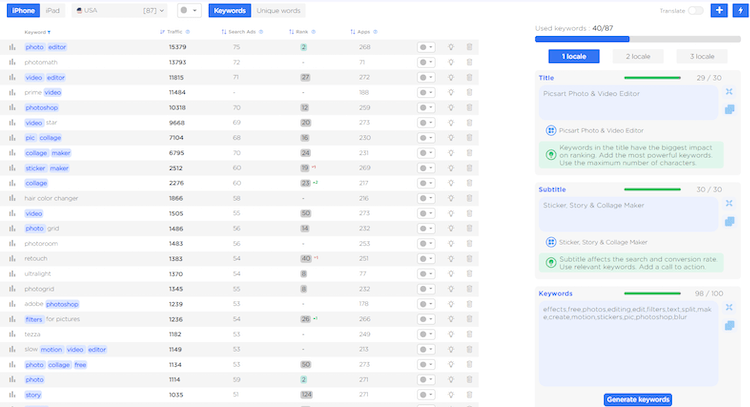Click the lightbulb icon in story row
The height and width of the screenshot is (407, 750).
coord(451,395)
